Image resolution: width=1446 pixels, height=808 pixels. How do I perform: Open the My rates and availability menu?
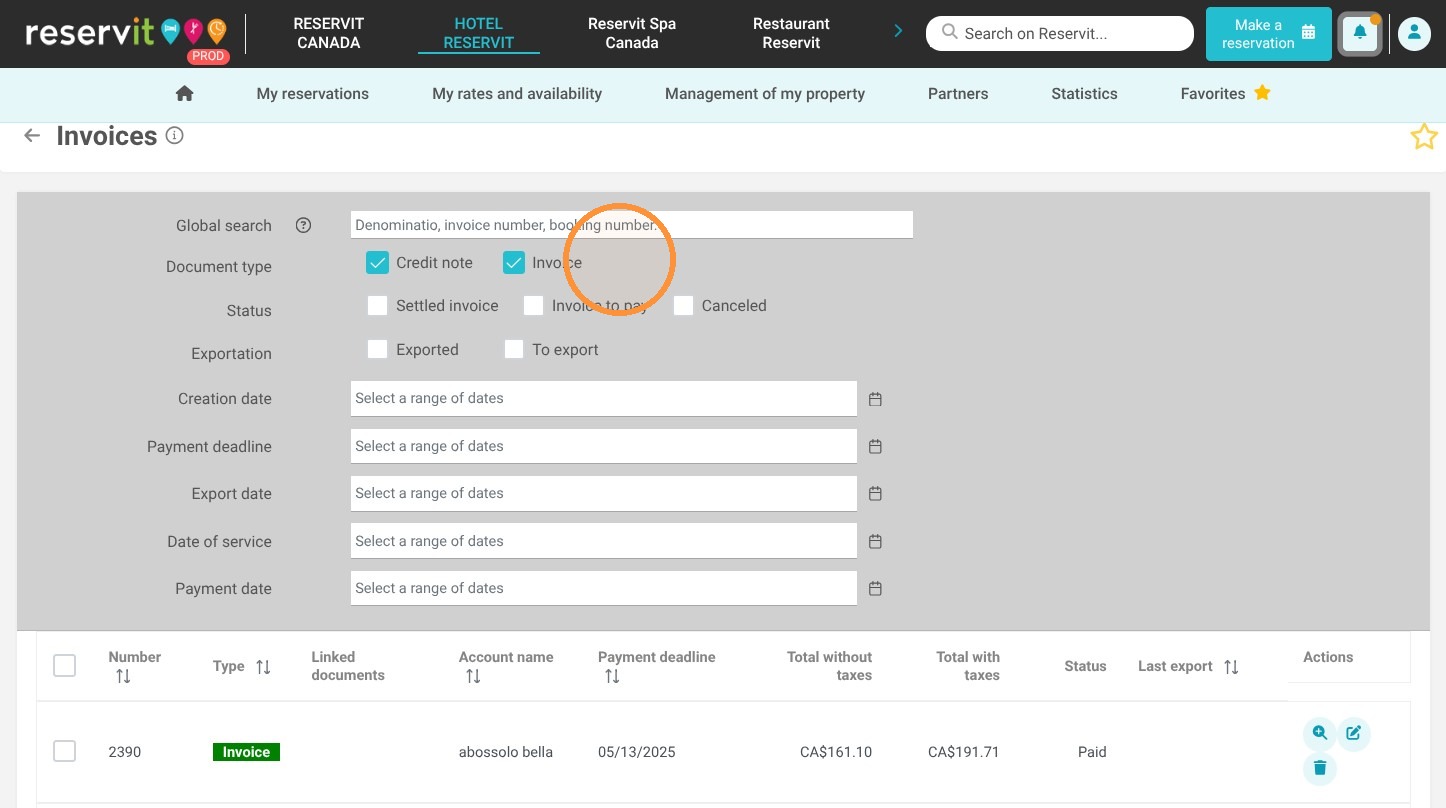(x=517, y=94)
